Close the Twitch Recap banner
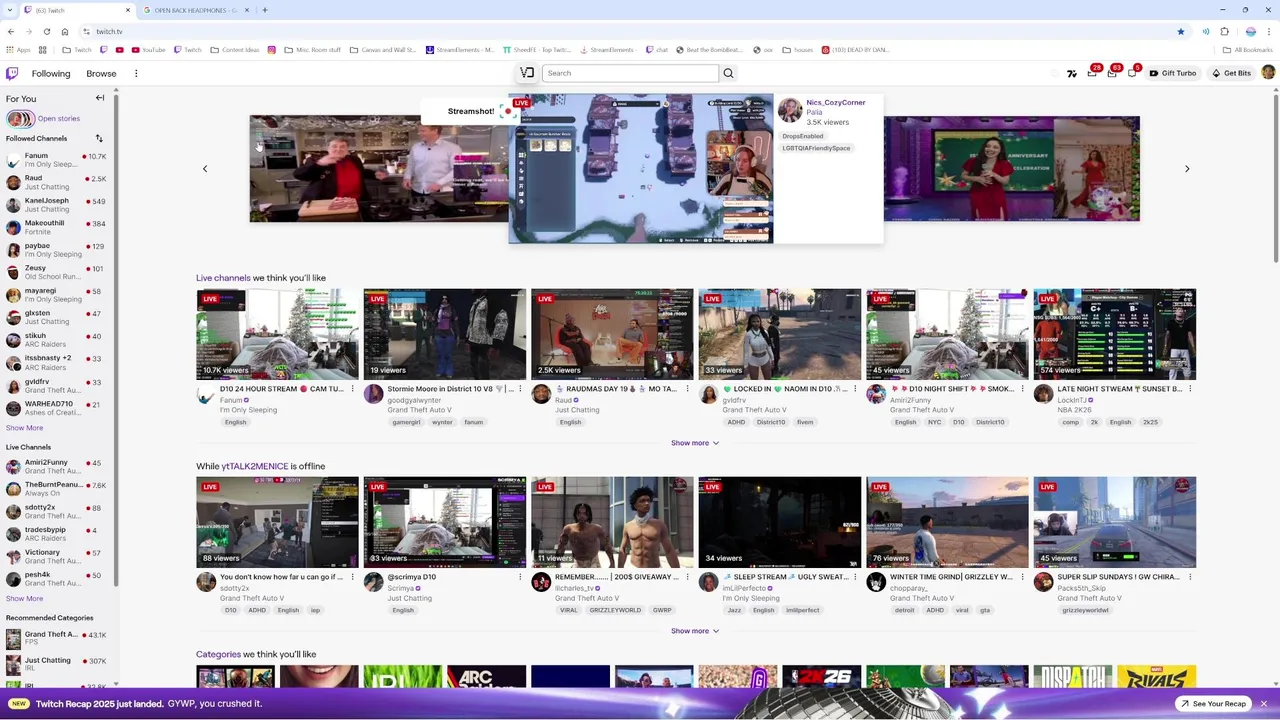This screenshot has height=720, width=1280. coord(1264,704)
